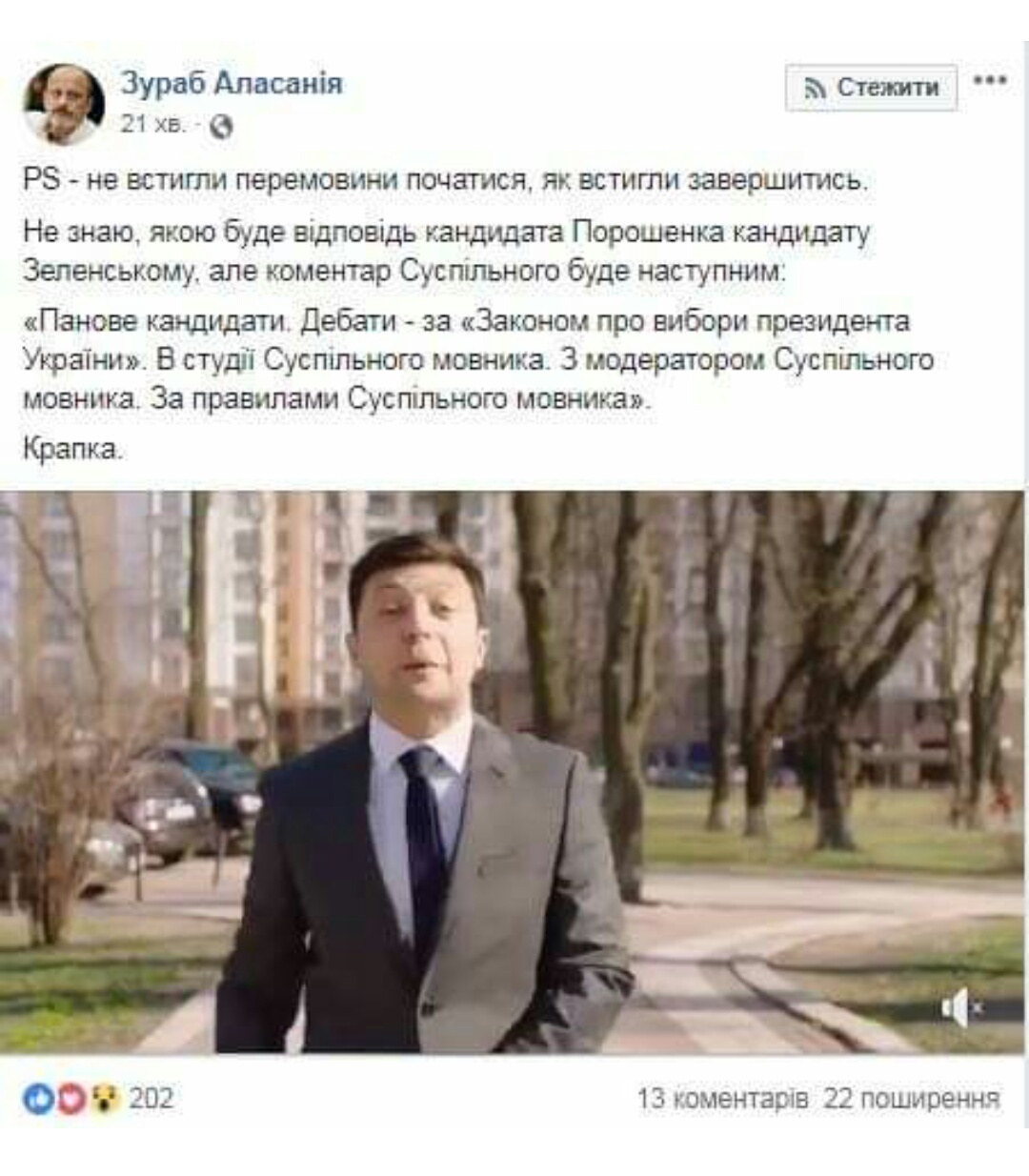Click the yellow Wow reaction icon

click(104, 1099)
